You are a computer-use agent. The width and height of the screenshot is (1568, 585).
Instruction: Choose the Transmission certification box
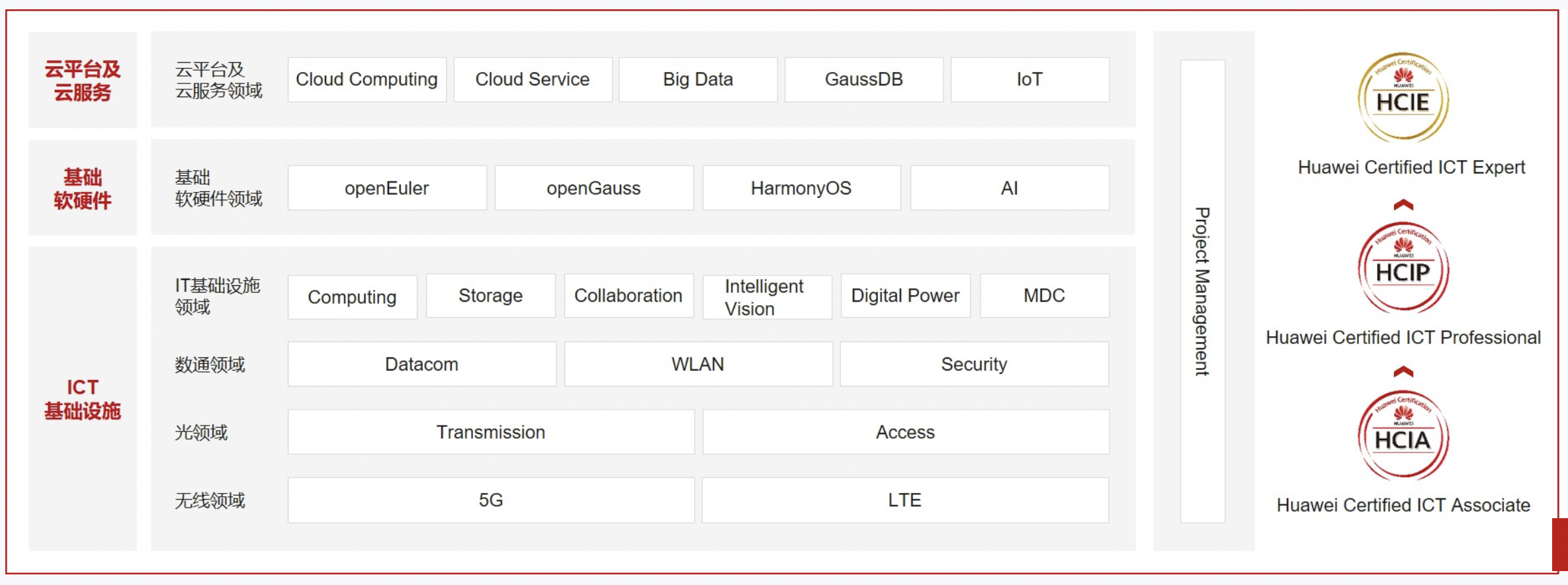point(491,432)
